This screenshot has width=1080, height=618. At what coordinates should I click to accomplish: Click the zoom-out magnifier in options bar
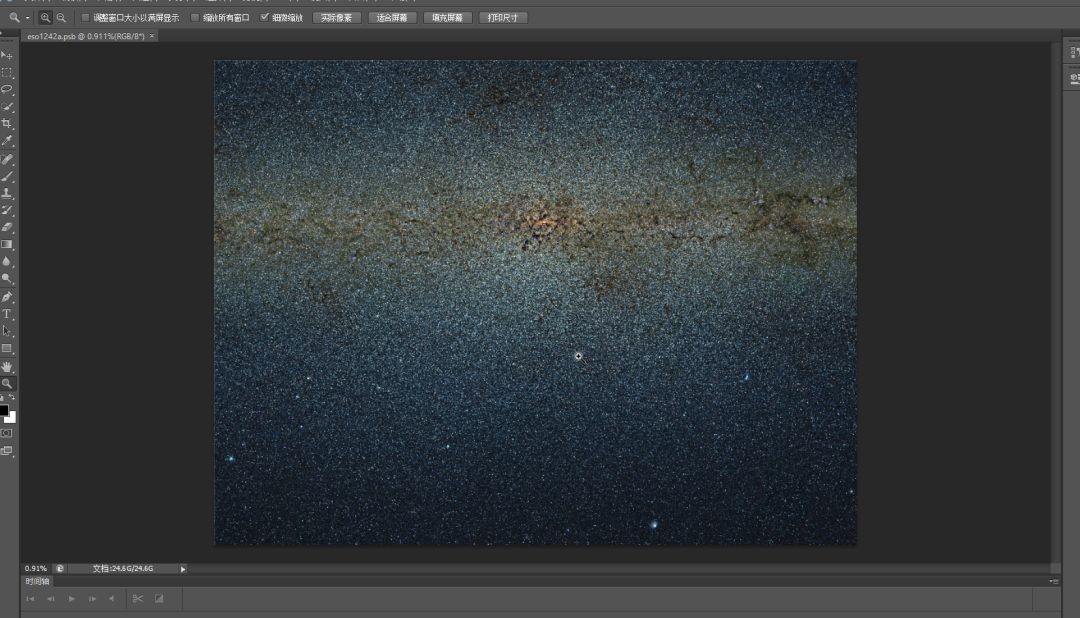61,18
